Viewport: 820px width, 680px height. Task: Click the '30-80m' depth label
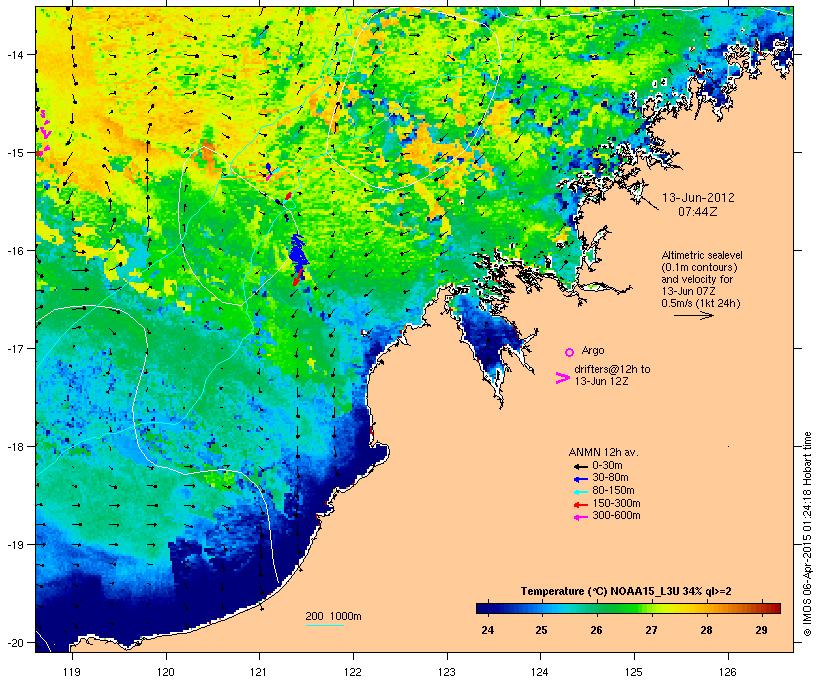click(x=610, y=478)
